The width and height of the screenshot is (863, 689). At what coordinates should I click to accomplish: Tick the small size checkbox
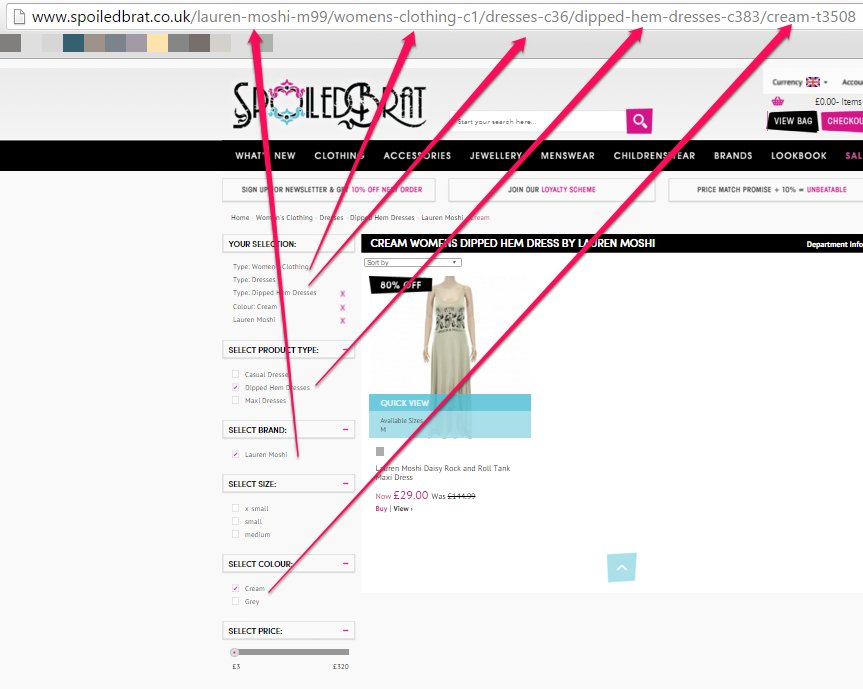point(236,521)
